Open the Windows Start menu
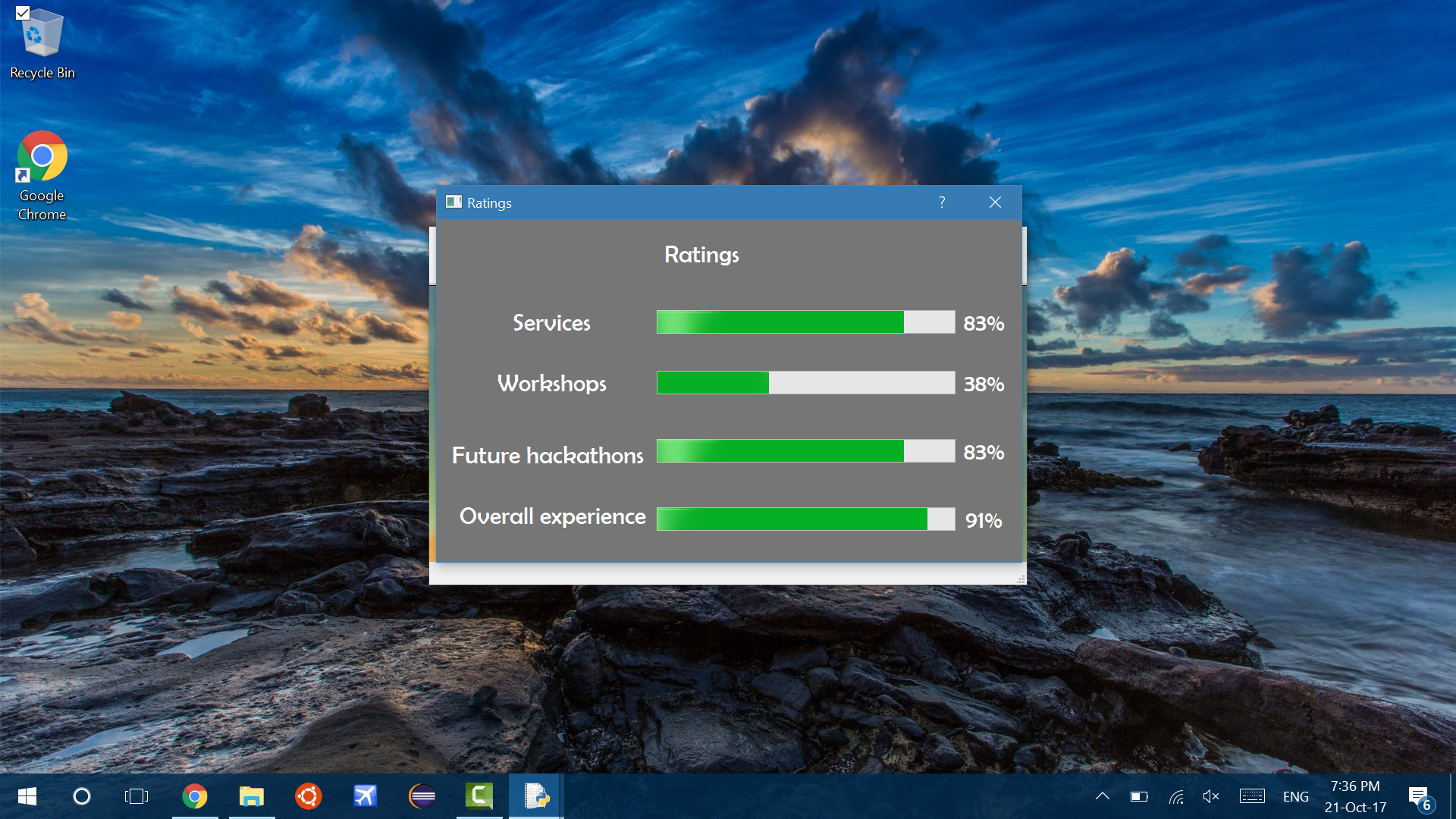1456x819 pixels. click(x=27, y=796)
